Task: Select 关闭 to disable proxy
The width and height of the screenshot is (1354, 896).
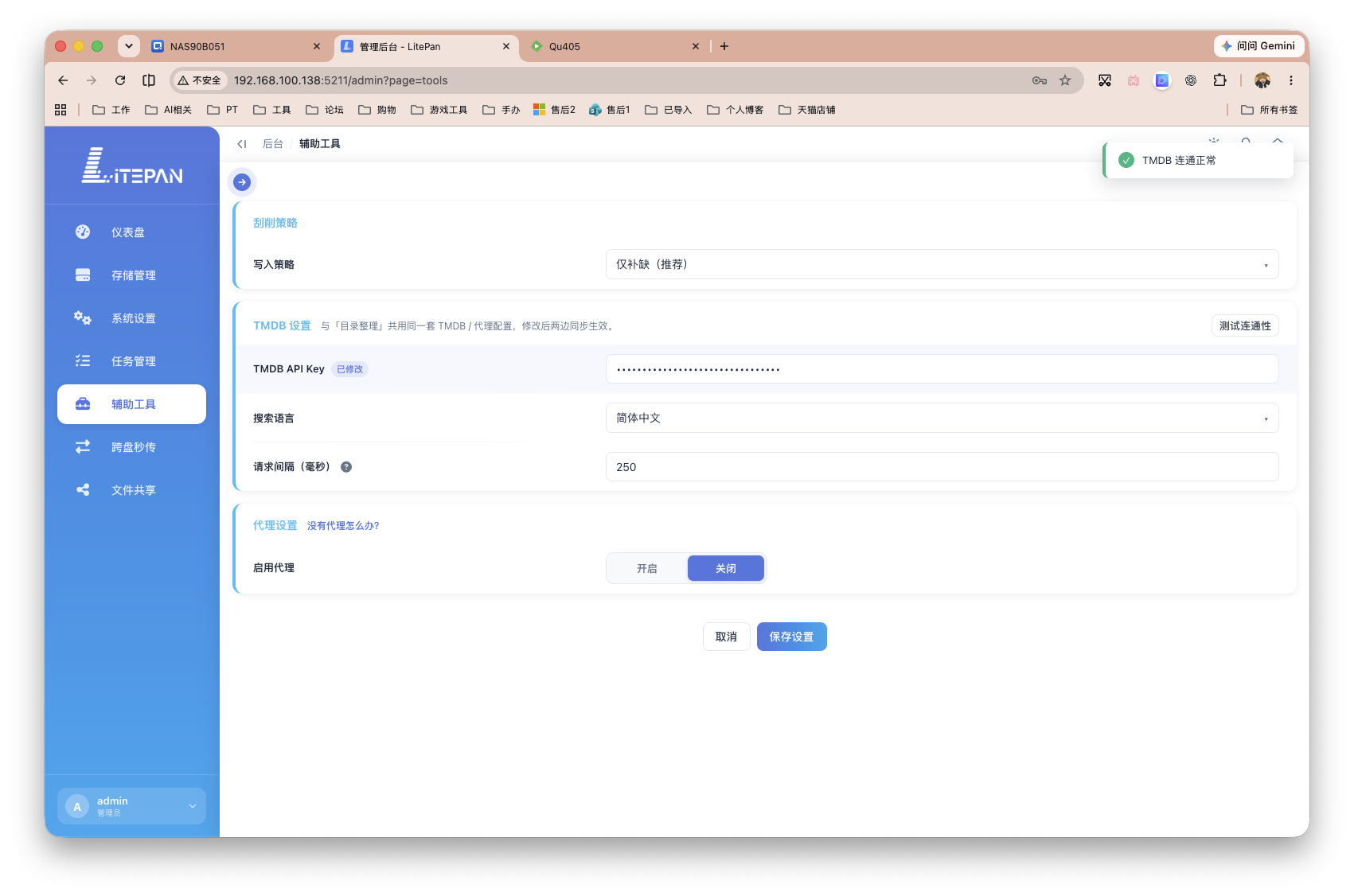Action: click(726, 568)
